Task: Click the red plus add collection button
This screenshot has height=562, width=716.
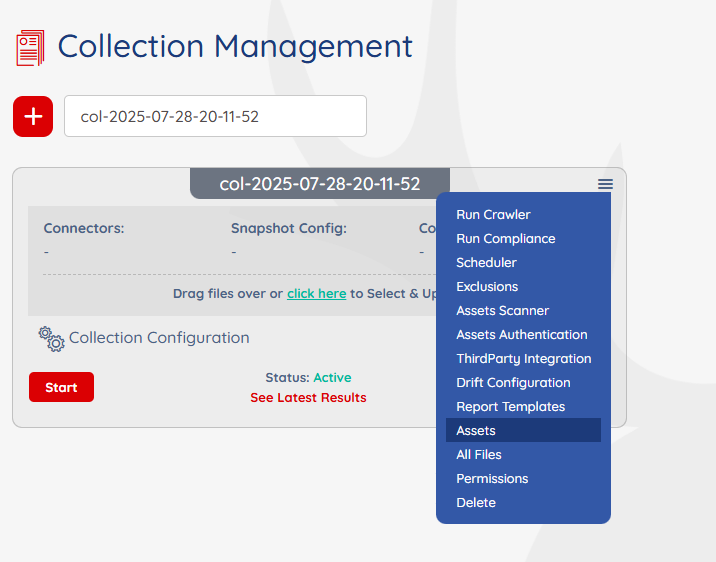Action: click(33, 116)
